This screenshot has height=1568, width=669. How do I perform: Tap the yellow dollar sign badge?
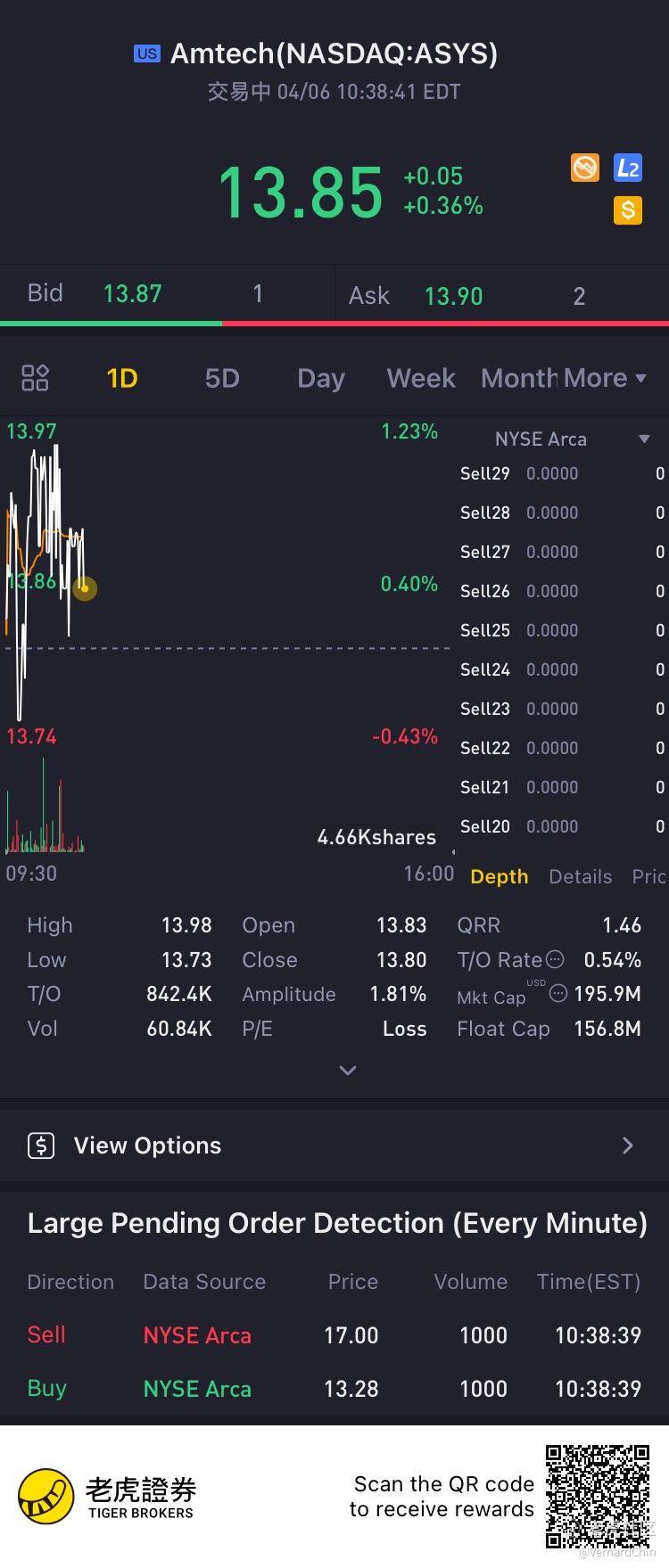tap(628, 210)
